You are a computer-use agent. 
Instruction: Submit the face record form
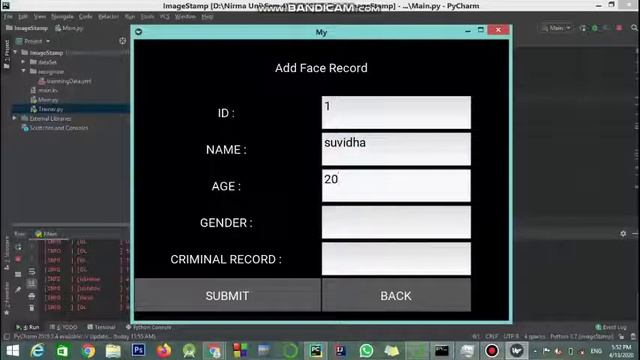point(227,296)
